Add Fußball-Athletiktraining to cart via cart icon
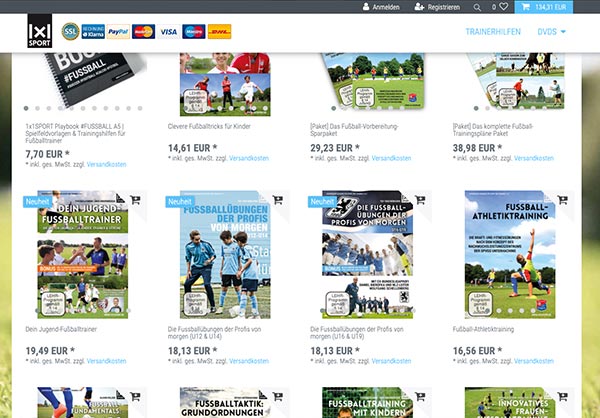600x418 pixels. tap(562, 201)
